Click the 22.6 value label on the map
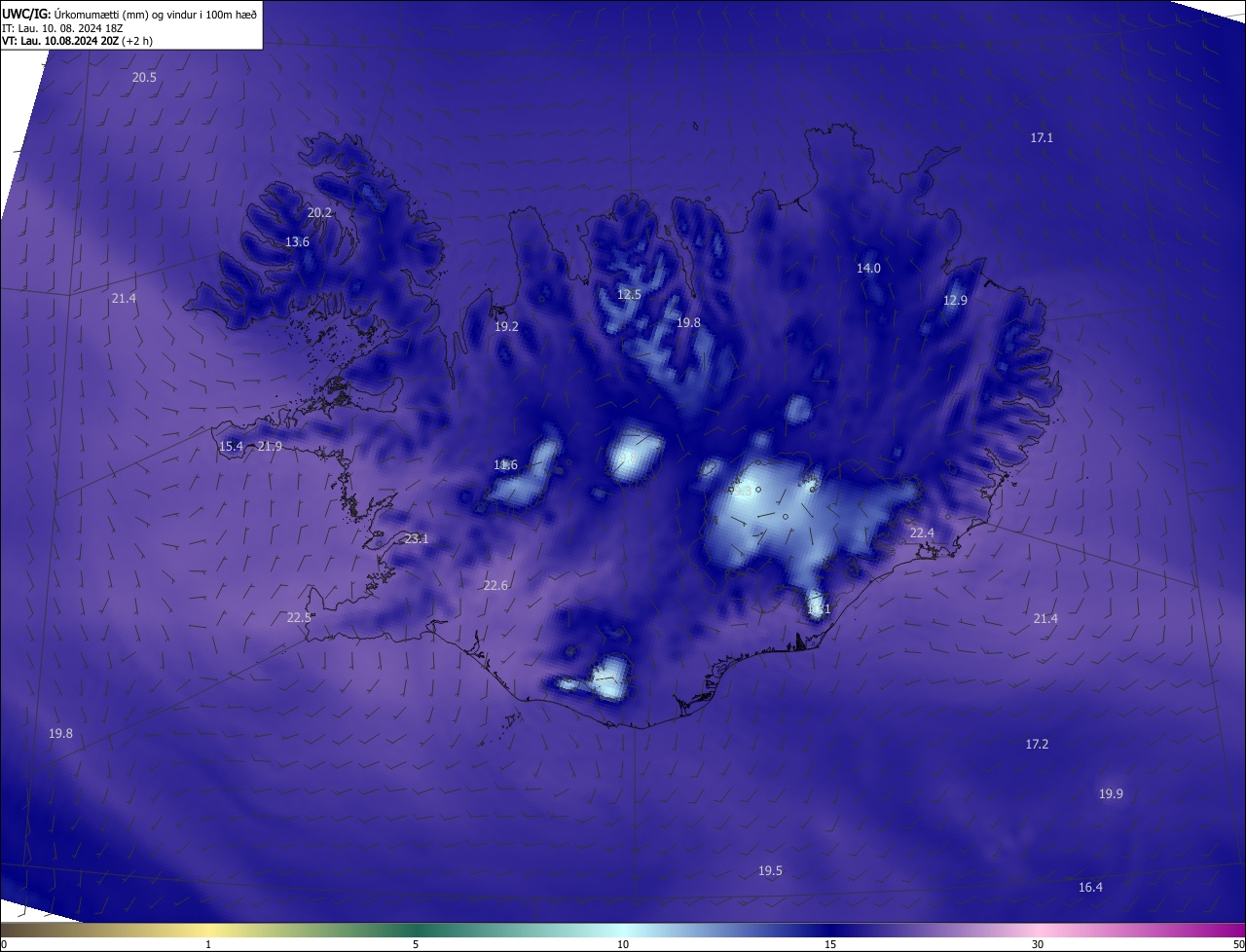This screenshot has width=1246, height=952. [495, 586]
